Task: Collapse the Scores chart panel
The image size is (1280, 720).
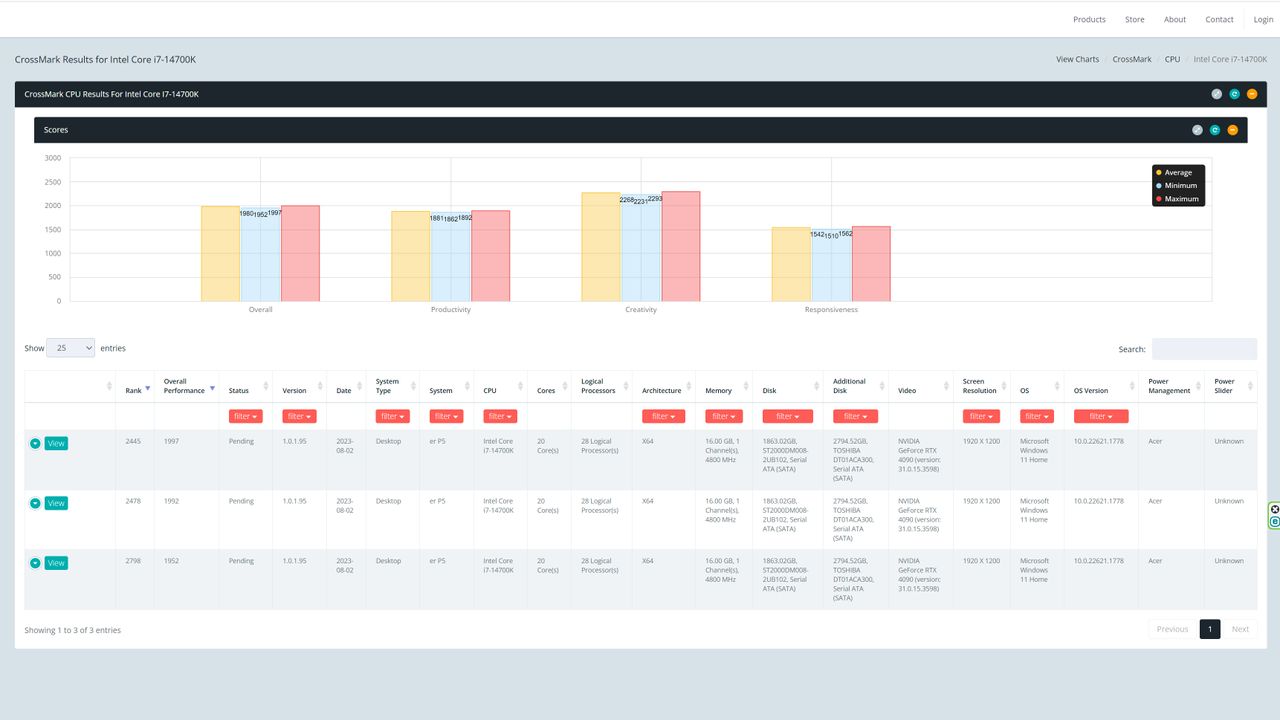Action: (1232, 130)
